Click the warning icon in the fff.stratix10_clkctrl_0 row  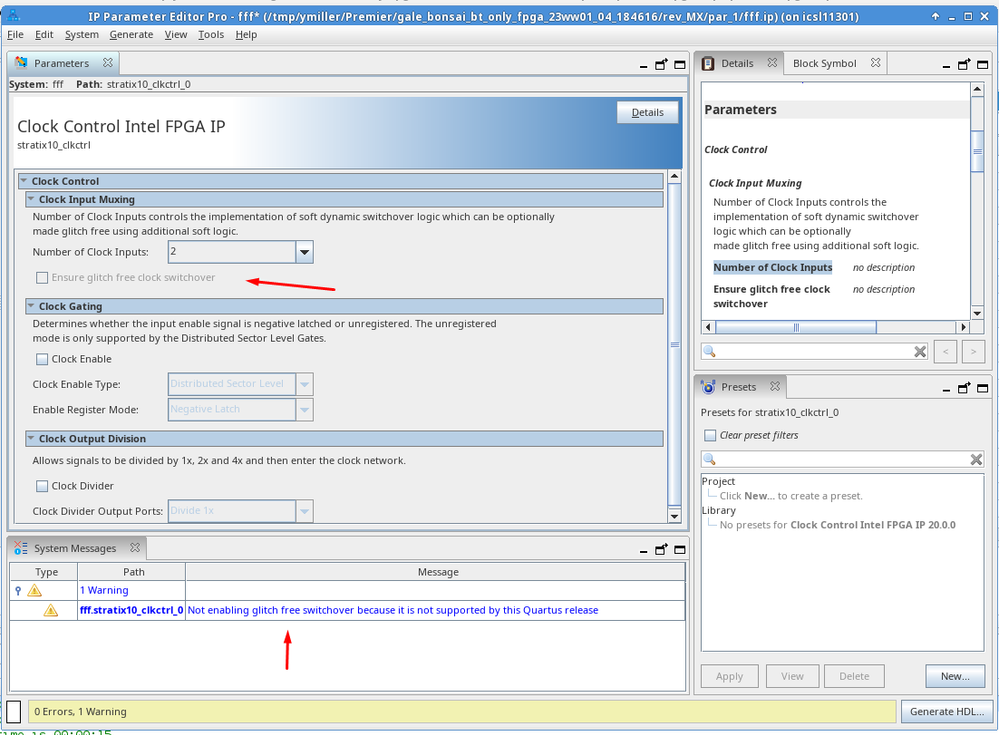50,610
